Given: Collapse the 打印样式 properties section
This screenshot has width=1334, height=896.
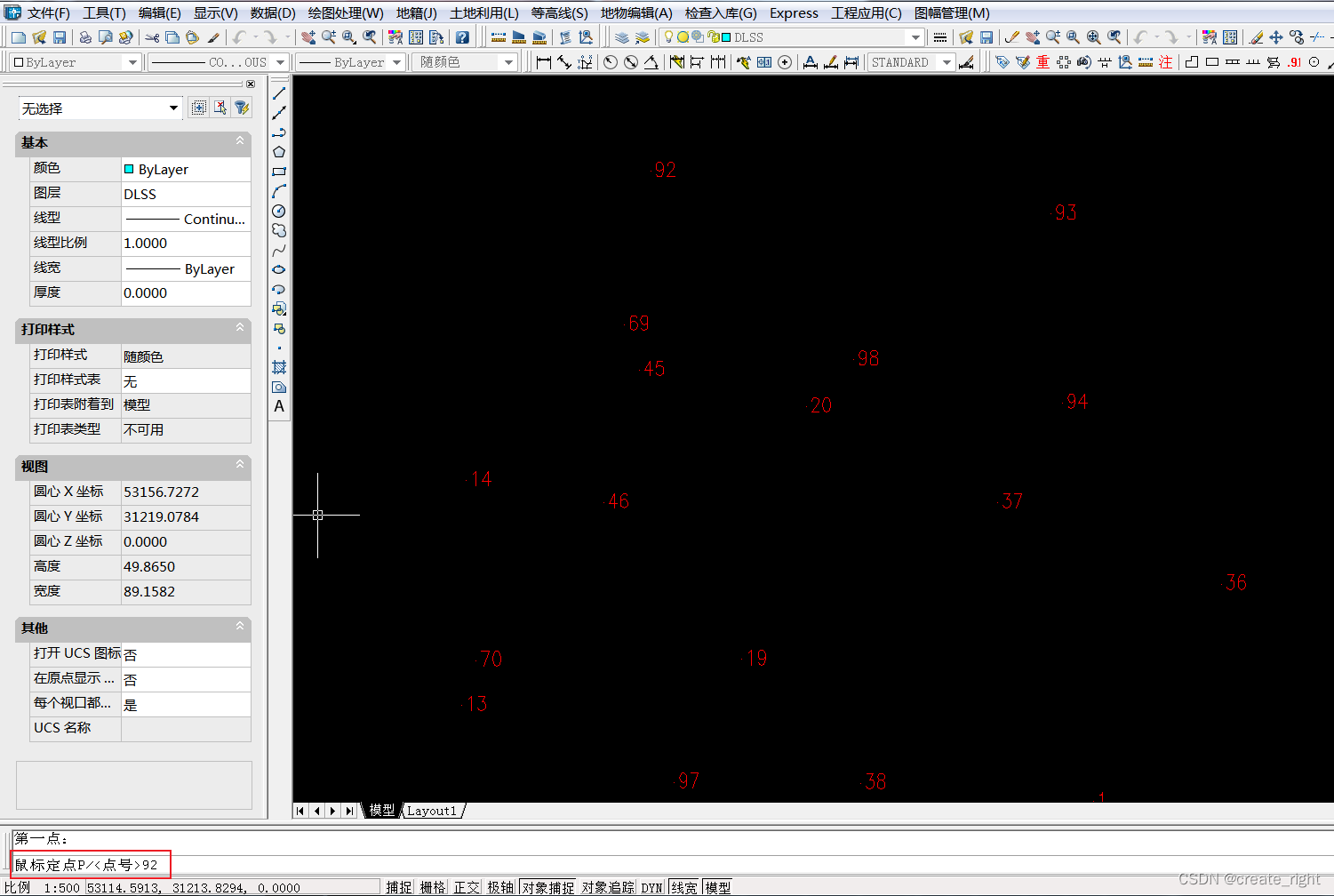Looking at the screenshot, I should (240, 328).
